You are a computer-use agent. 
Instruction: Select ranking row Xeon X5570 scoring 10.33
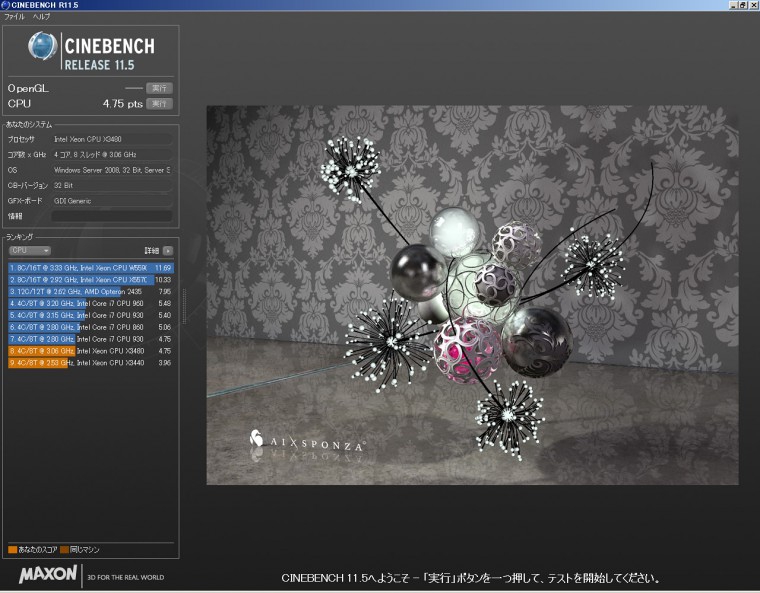click(x=91, y=280)
